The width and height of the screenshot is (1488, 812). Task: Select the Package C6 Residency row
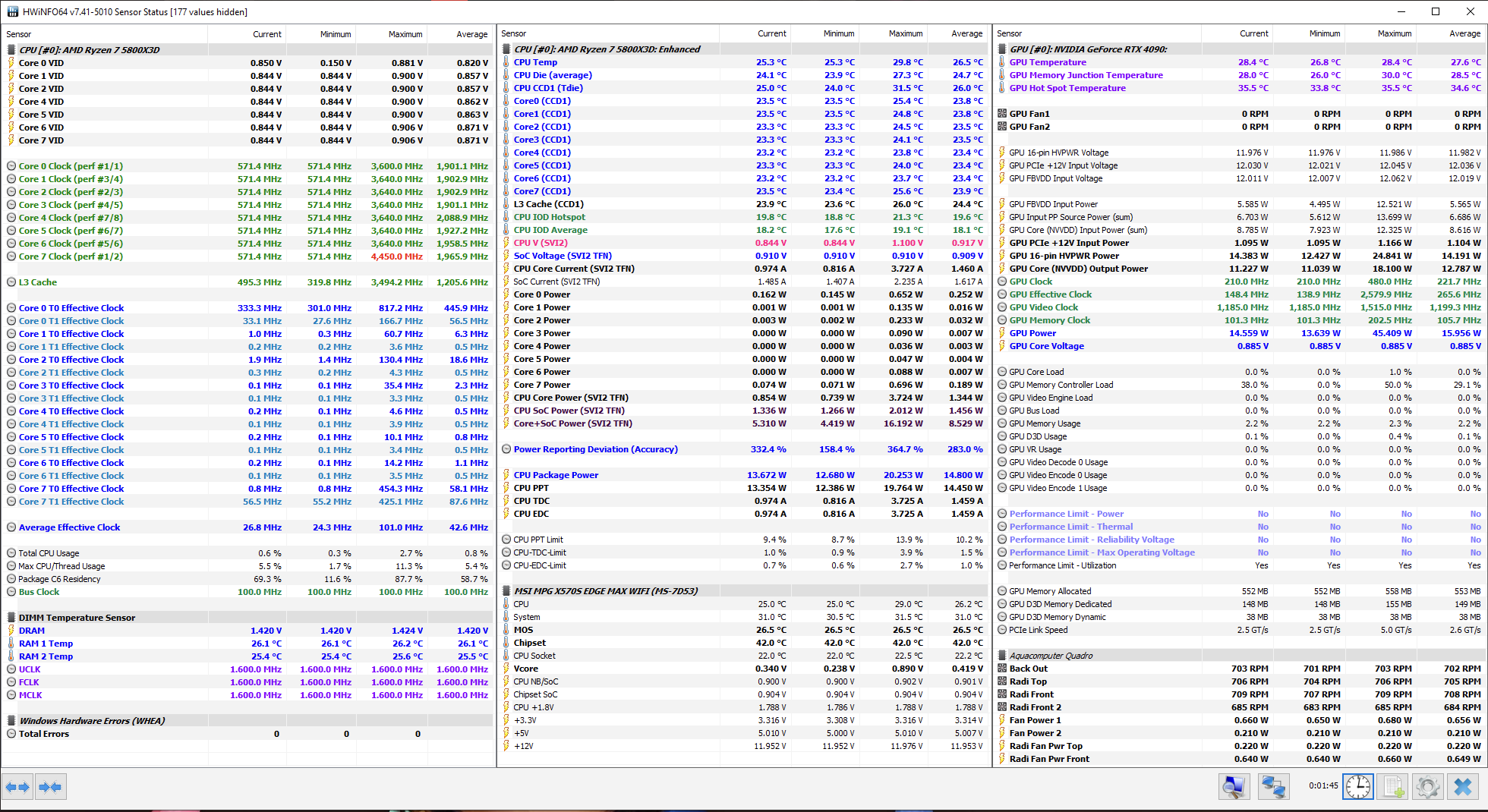[248, 579]
